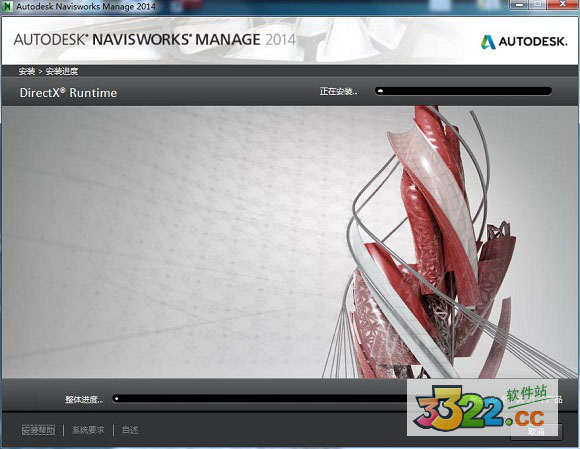
Task: Click the DirectX Runtime install progress bar
Action: (x=463, y=91)
